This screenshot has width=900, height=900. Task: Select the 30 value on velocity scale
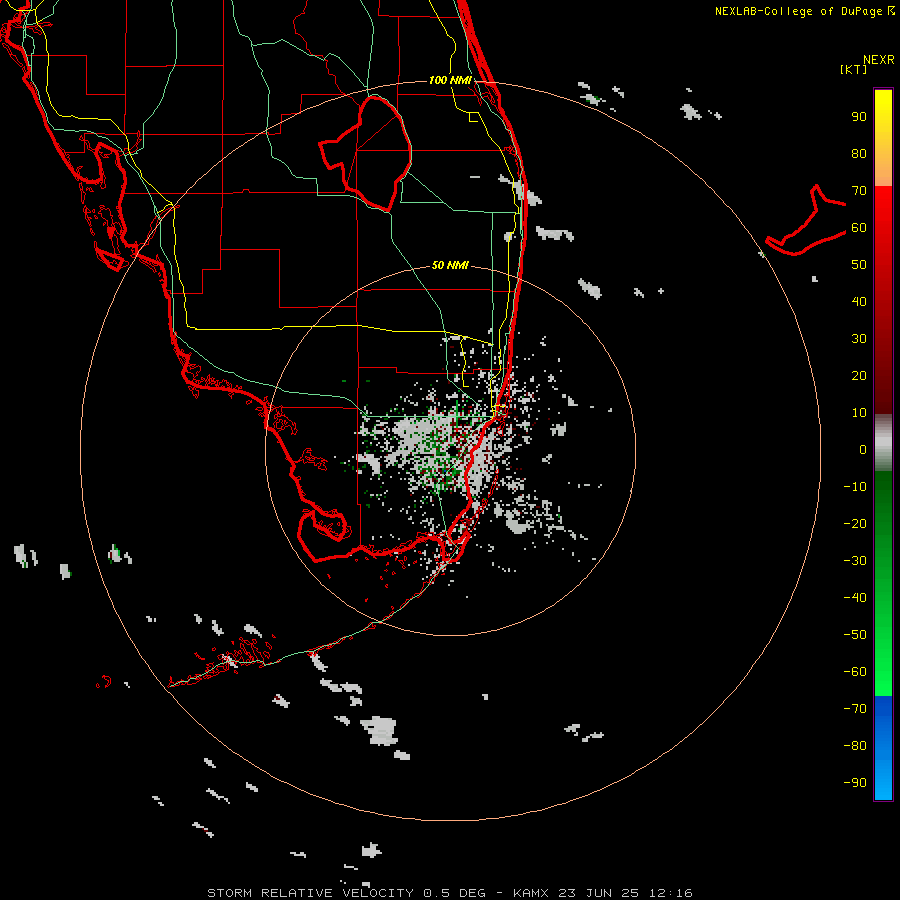tap(859, 339)
